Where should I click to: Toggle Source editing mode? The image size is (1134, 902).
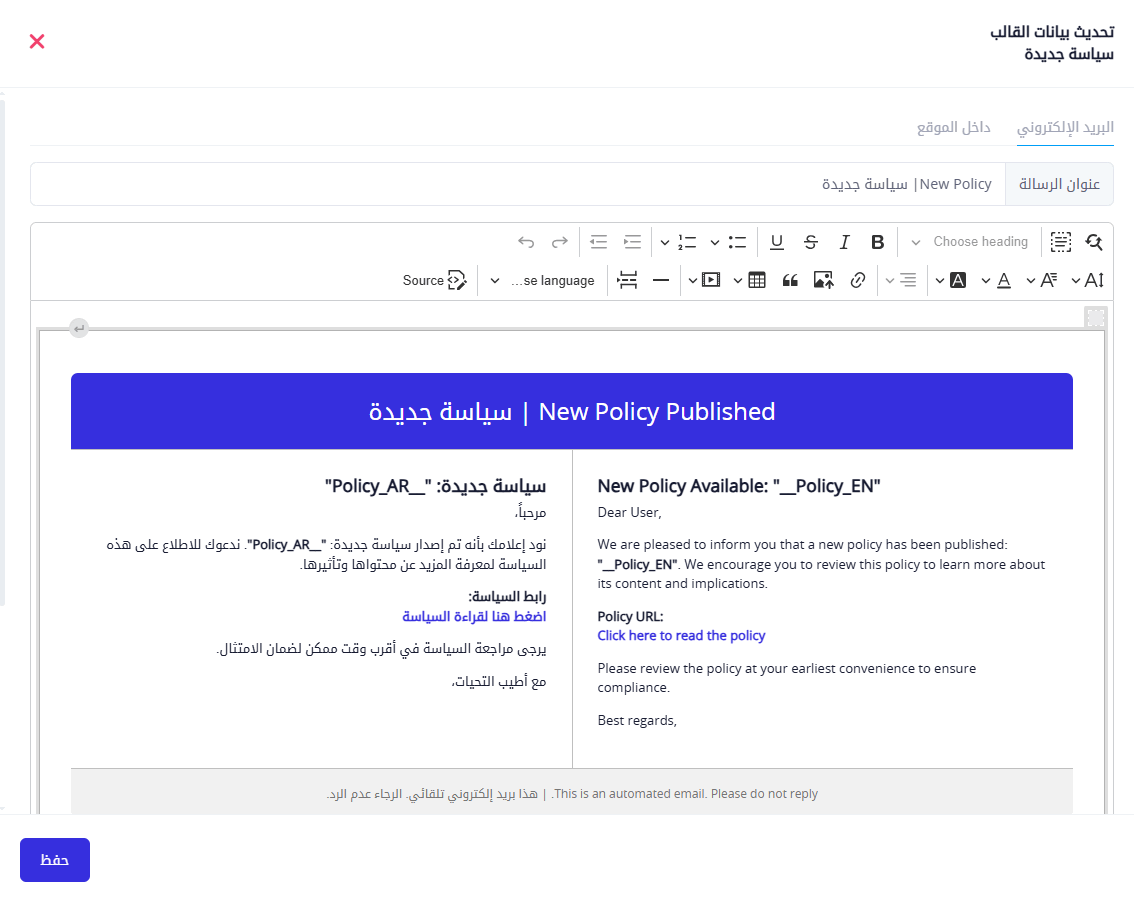[435, 281]
